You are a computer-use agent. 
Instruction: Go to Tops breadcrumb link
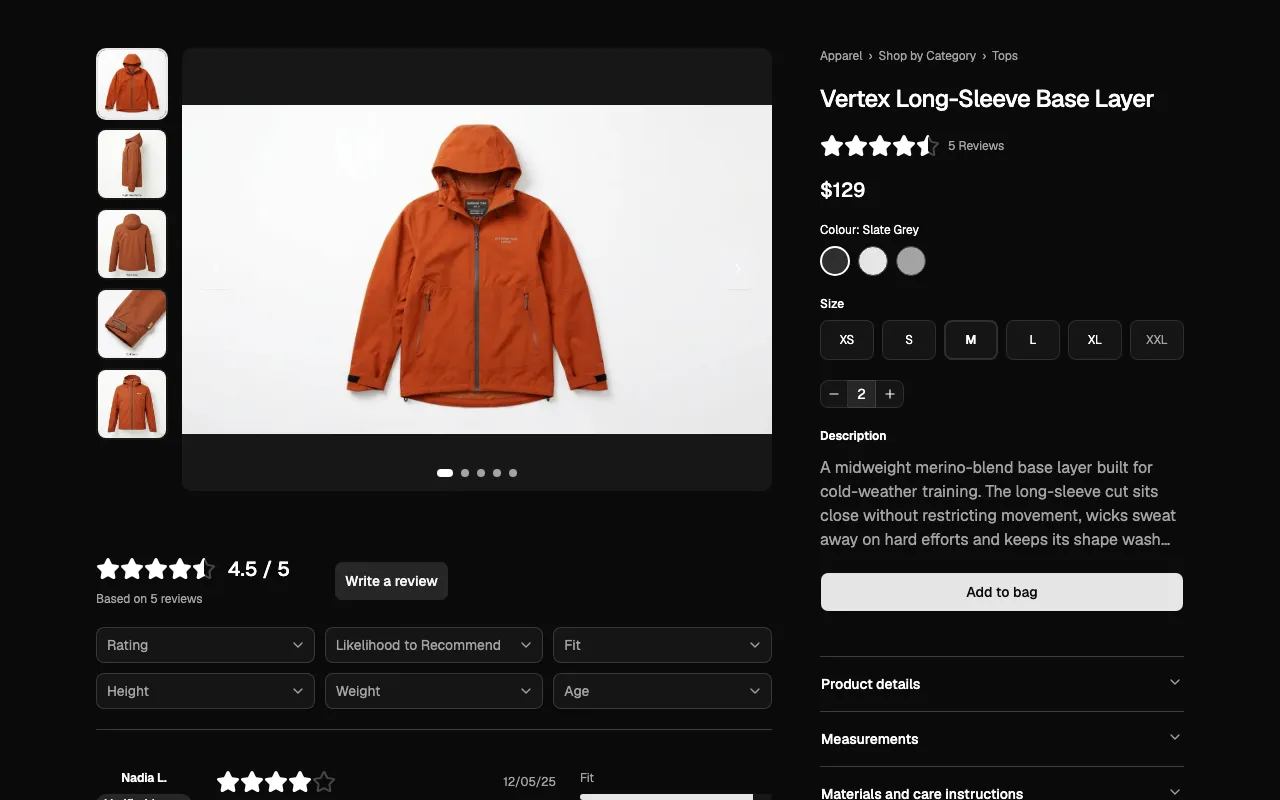click(1005, 56)
